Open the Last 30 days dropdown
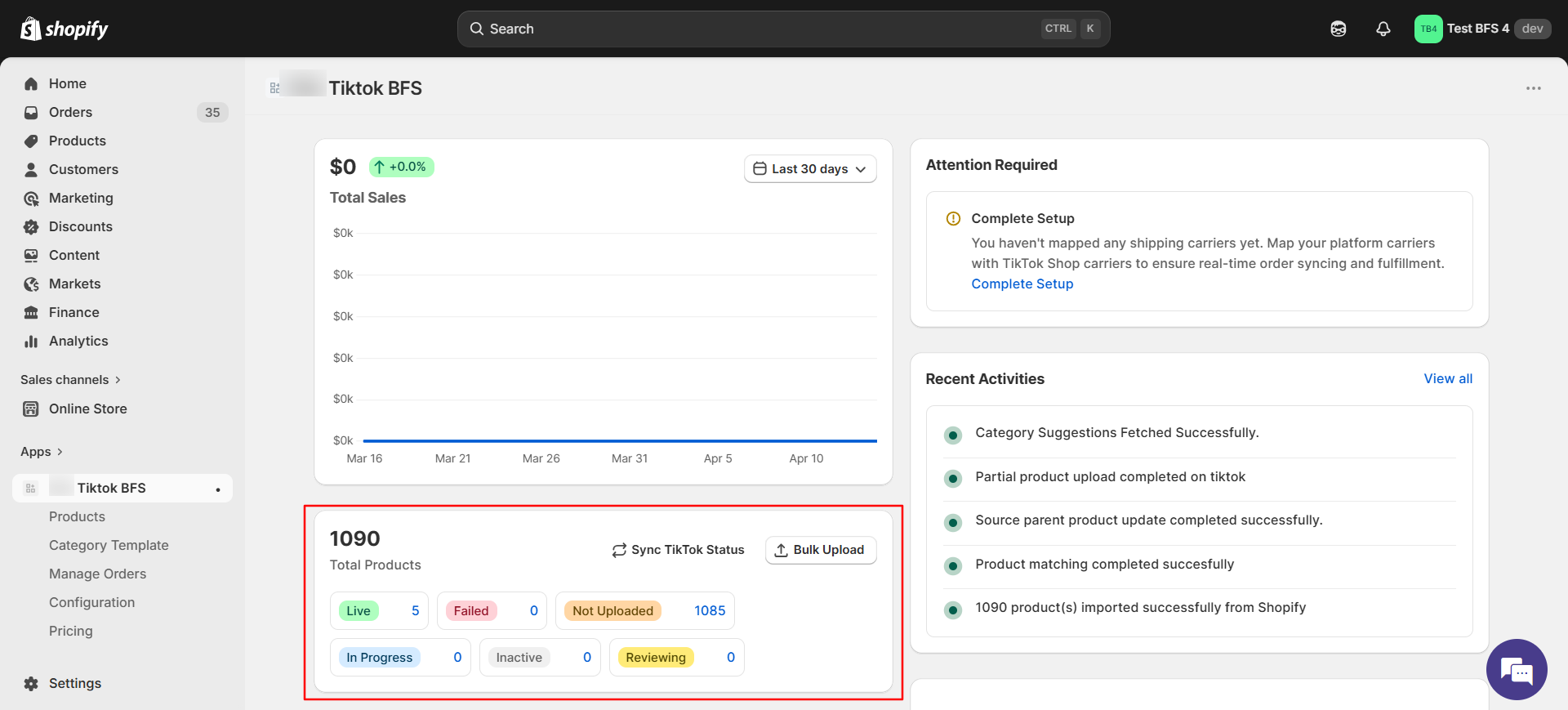This screenshot has height=710, width=1568. [809, 169]
